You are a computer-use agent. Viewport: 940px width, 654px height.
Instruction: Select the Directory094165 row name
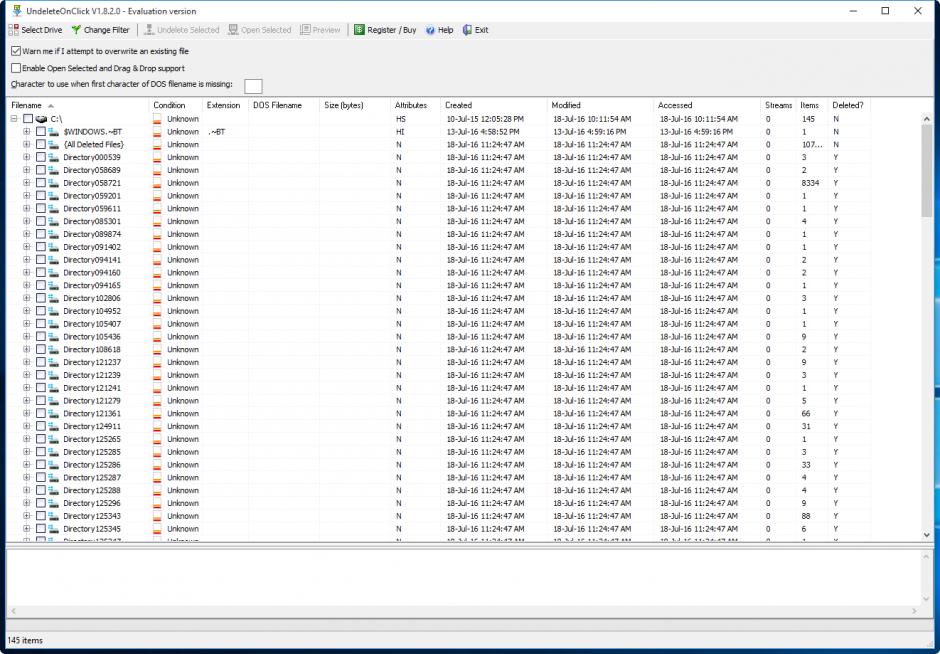click(x=92, y=285)
